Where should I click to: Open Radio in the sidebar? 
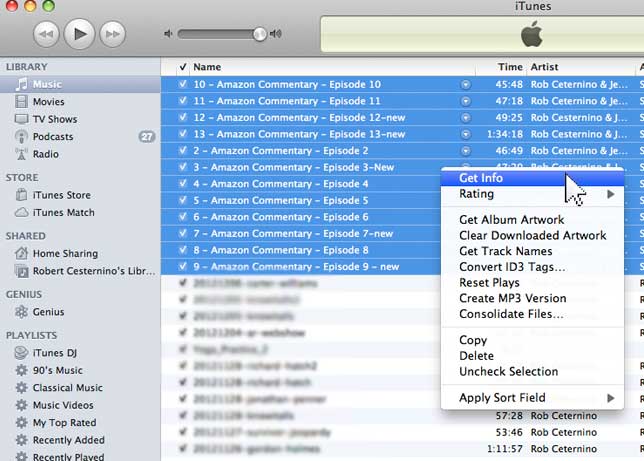(x=80, y=154)
